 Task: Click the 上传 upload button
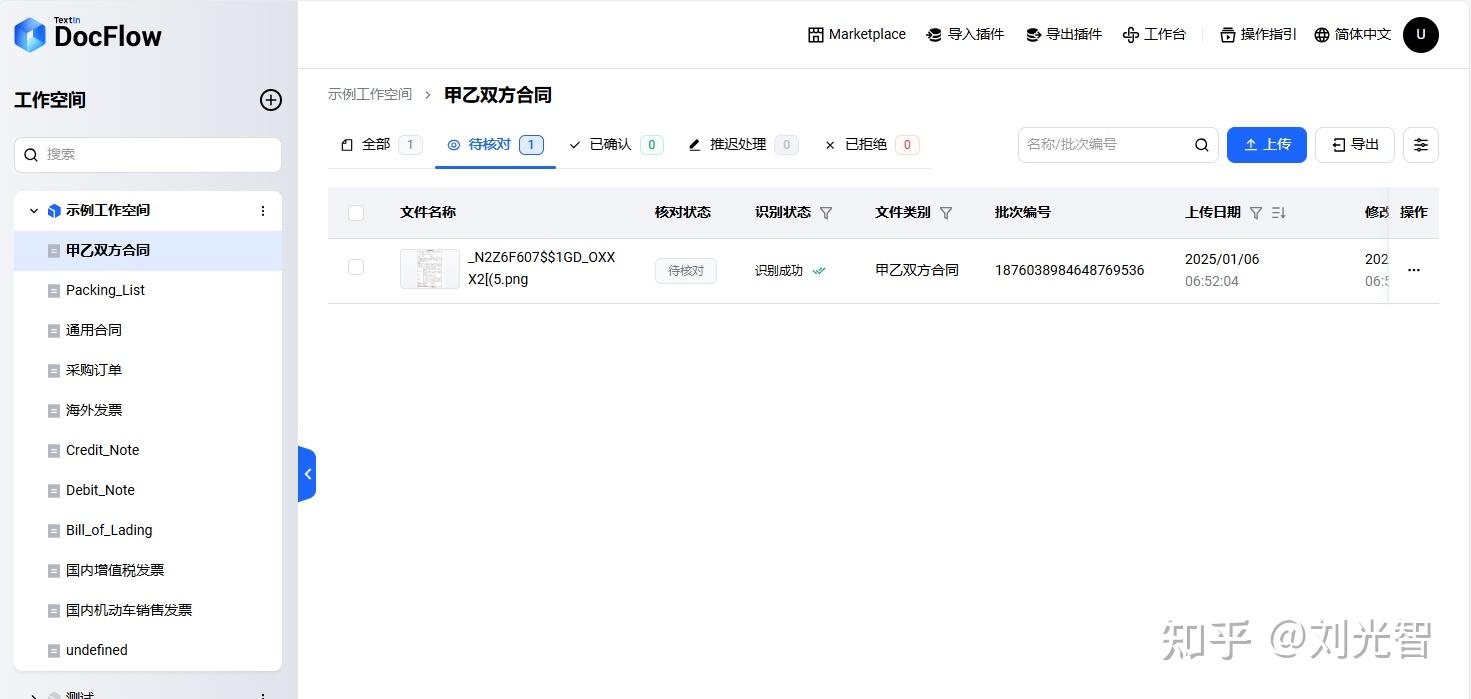[x=1266, y=144]
